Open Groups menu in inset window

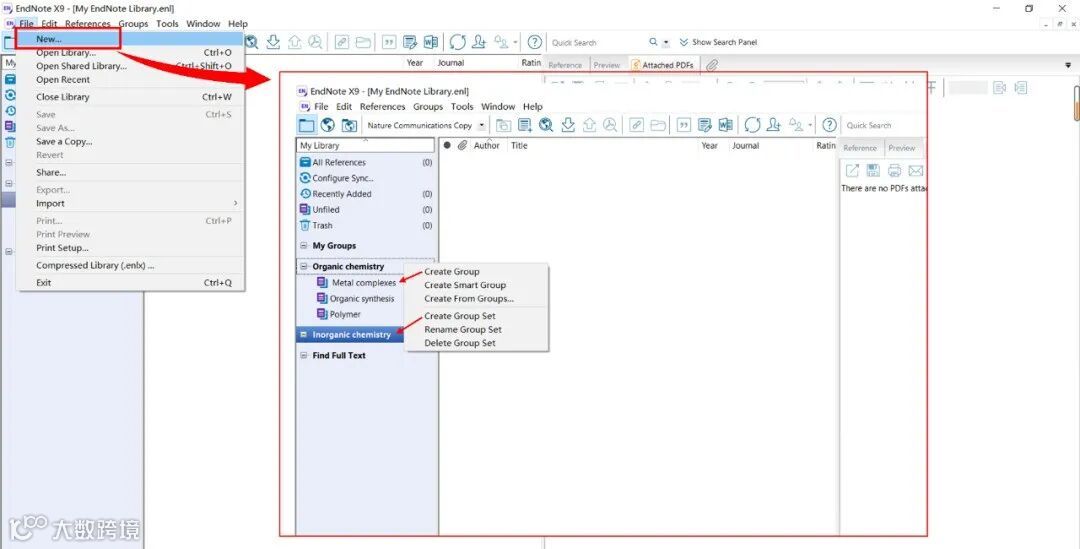click(x=428, y=107)
